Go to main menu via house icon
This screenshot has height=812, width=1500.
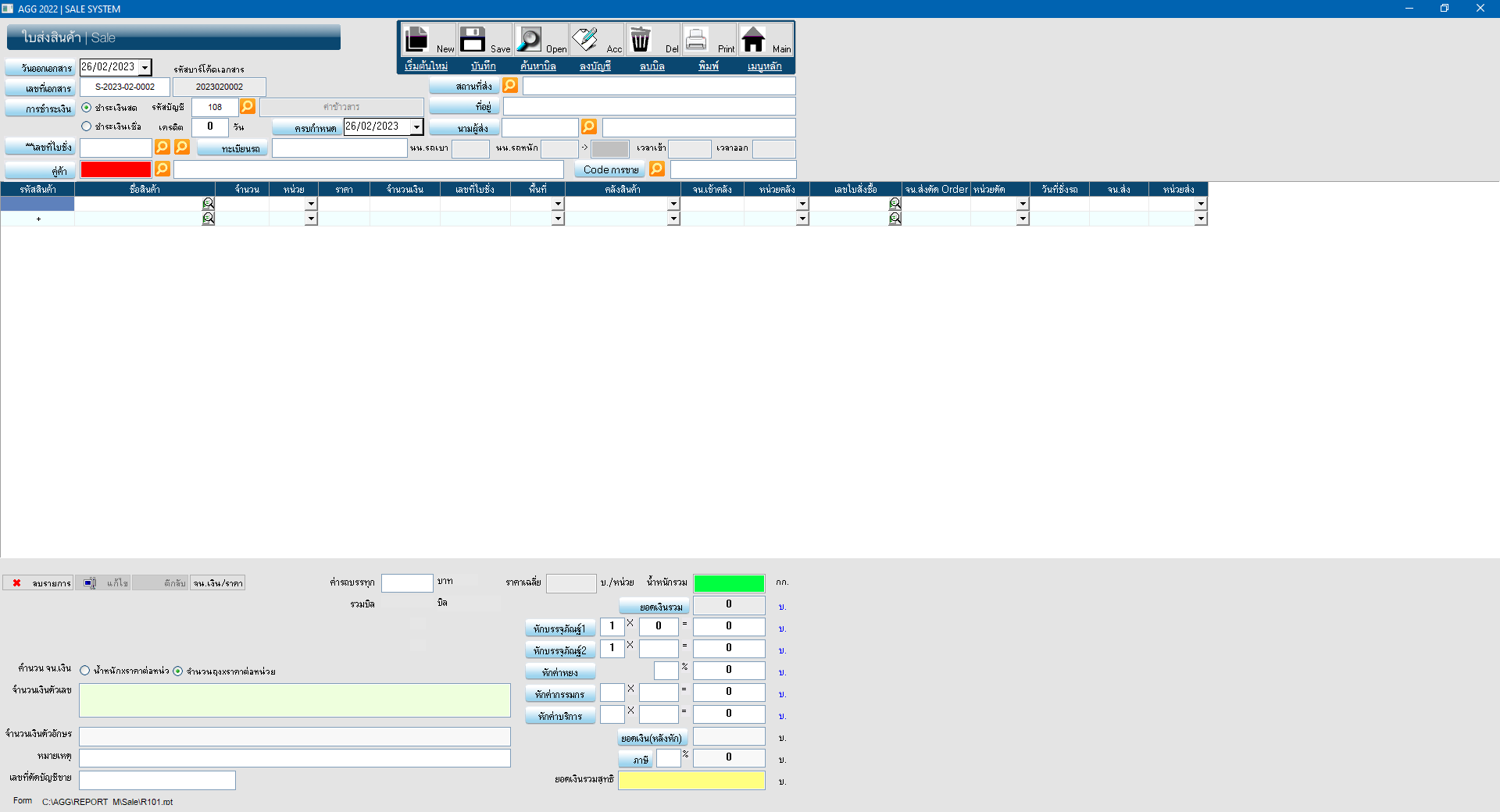753,39
